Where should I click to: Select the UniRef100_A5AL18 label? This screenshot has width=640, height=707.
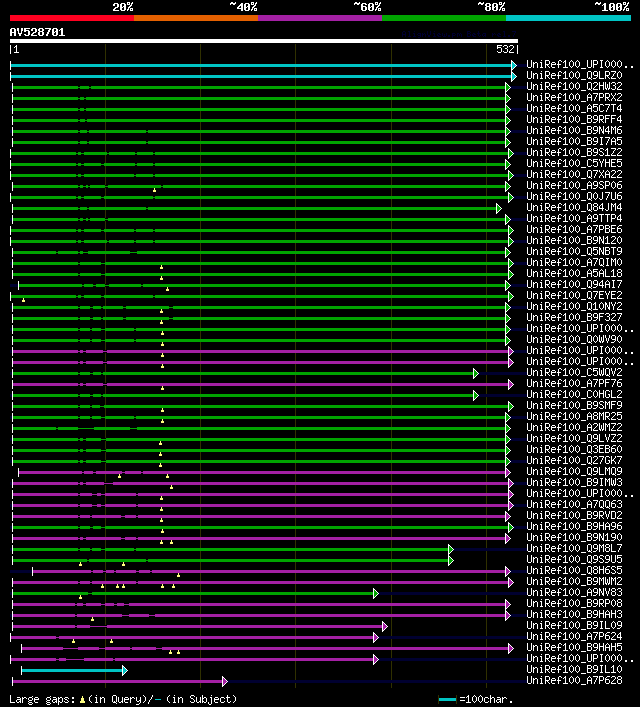tap(574, 273)
